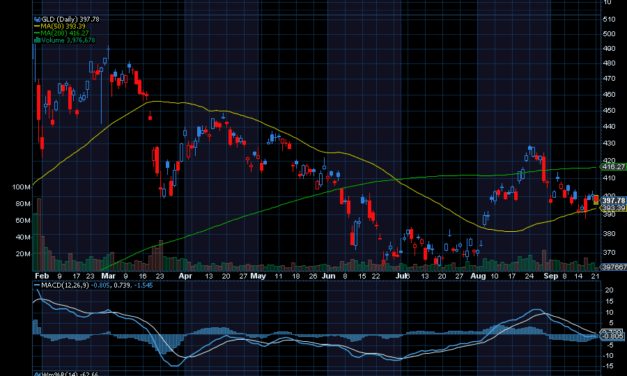Click the Feb label on the date axis

tap(42, 276)
